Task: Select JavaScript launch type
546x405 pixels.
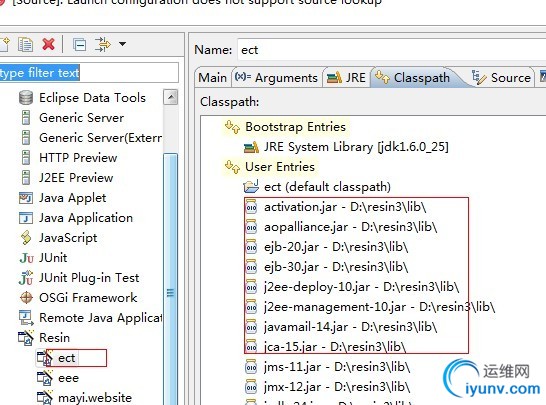Action: click(68, 238)
